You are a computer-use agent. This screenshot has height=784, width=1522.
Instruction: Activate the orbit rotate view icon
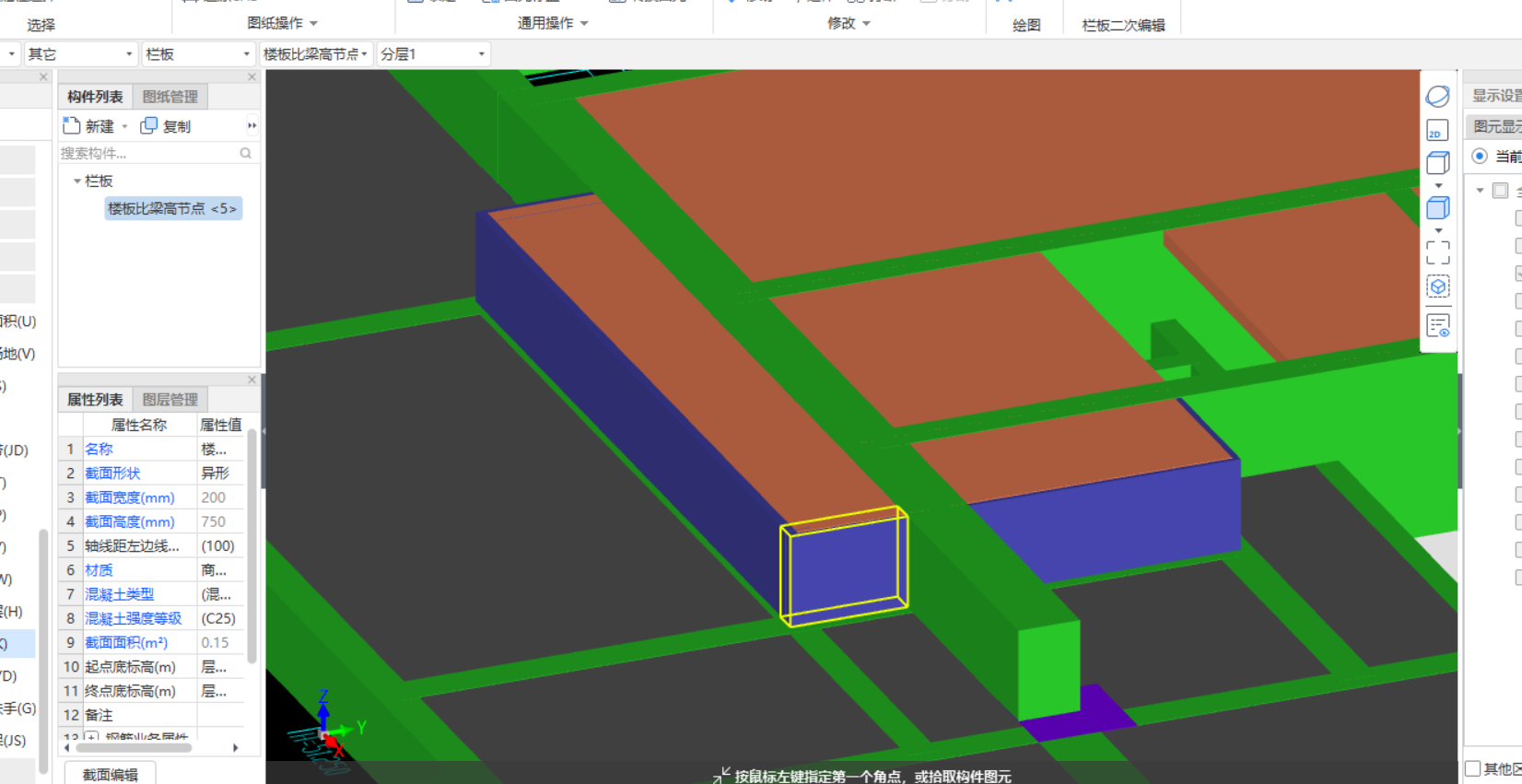coord(1437,96)
